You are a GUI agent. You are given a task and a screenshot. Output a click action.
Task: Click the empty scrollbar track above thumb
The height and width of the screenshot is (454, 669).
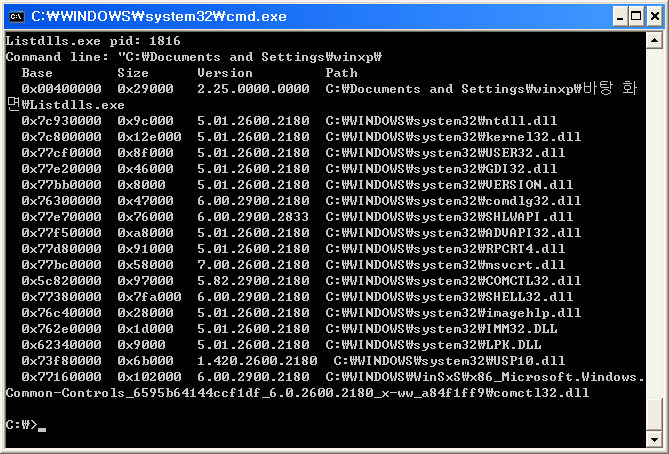654,223
